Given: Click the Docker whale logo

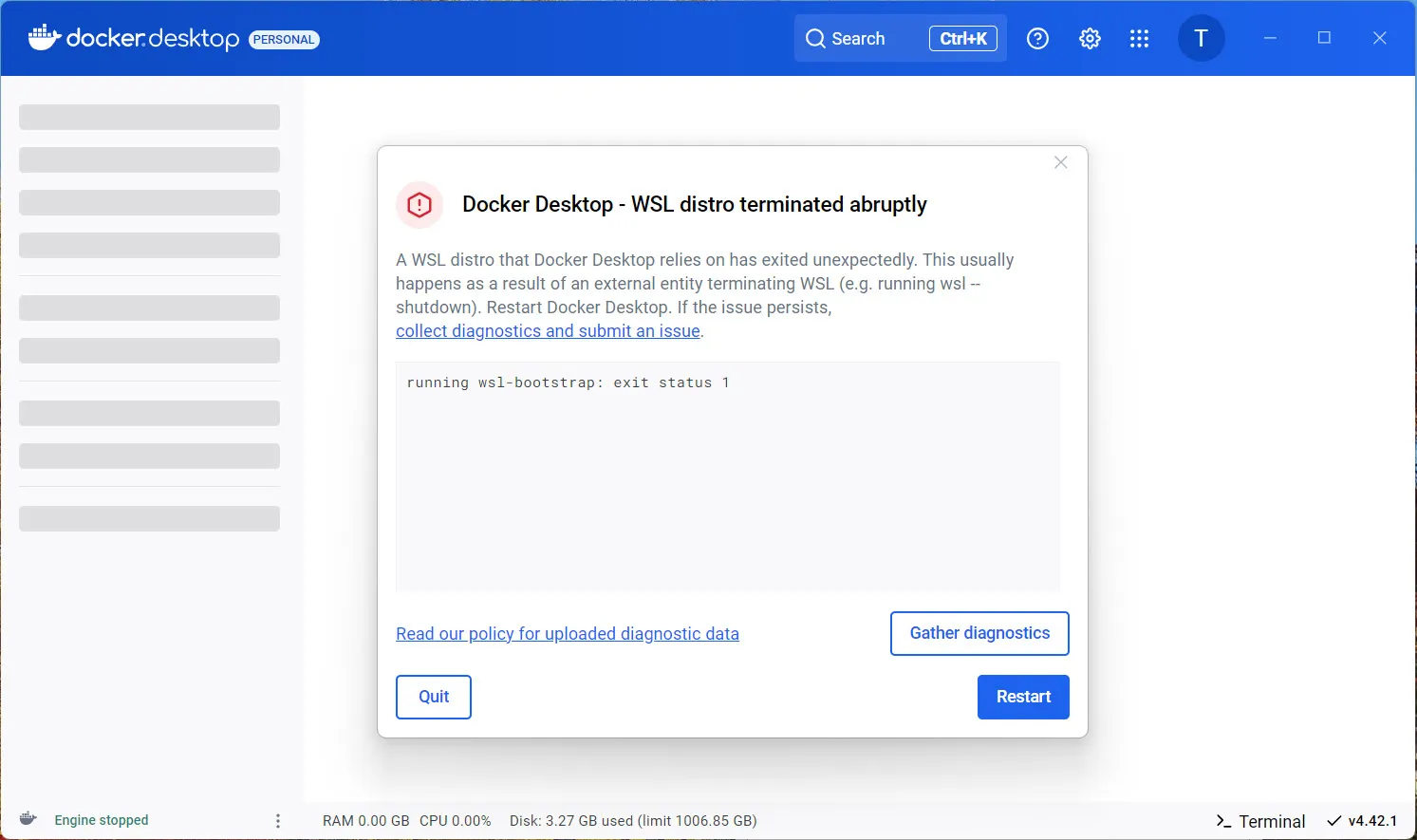Looking at the screenshot, I should point(45,38).
